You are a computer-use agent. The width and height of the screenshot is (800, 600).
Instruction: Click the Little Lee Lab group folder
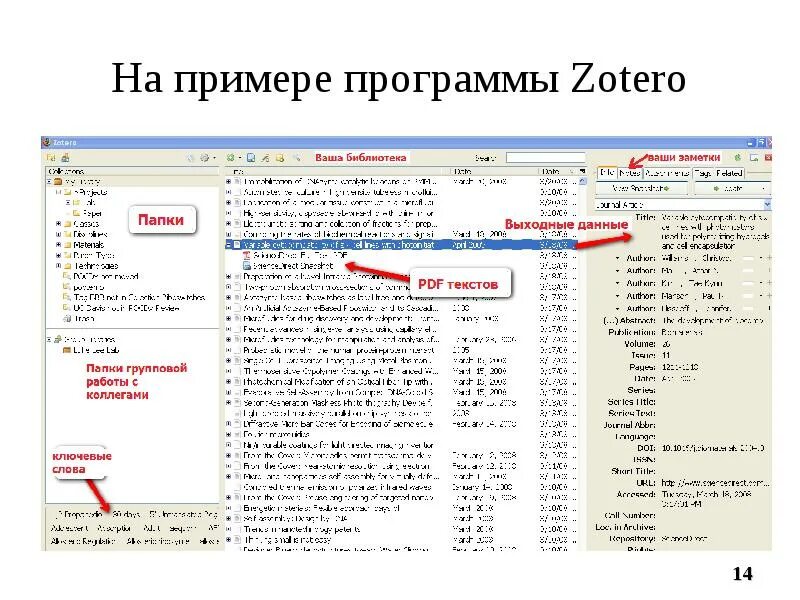91,350
